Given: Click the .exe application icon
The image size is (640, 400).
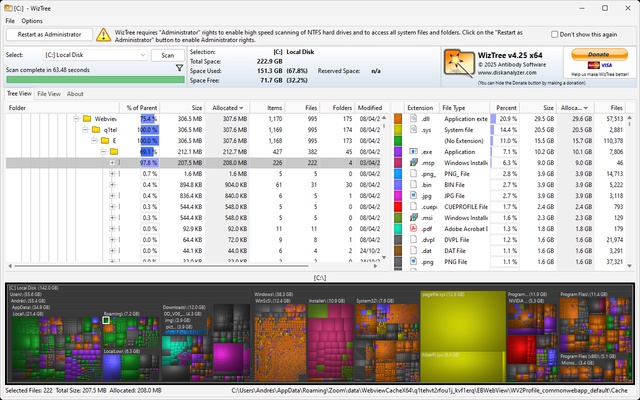Looking at the screenshot, I should pos(413,151).
